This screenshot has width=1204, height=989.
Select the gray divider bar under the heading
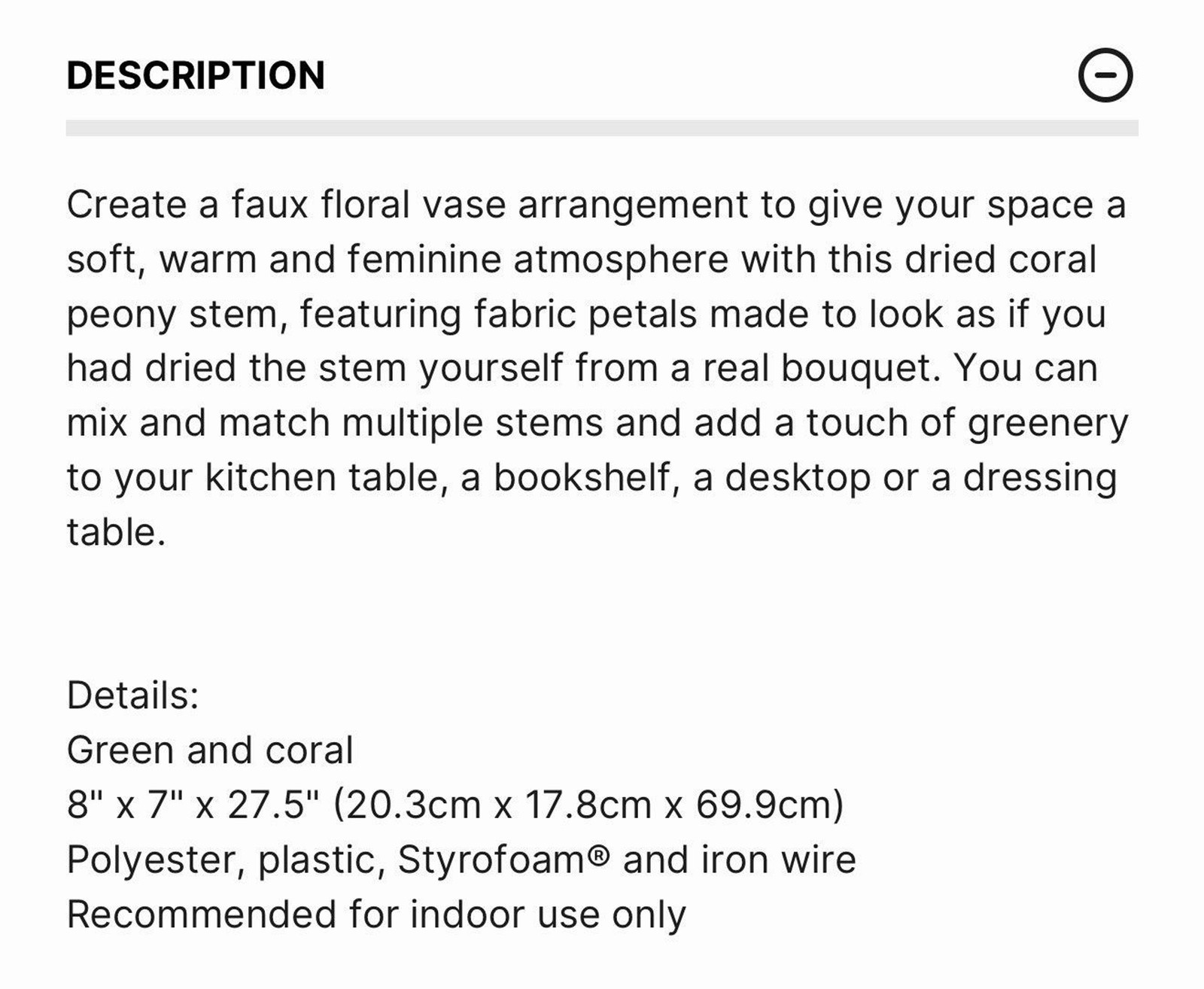click(602, 128)
